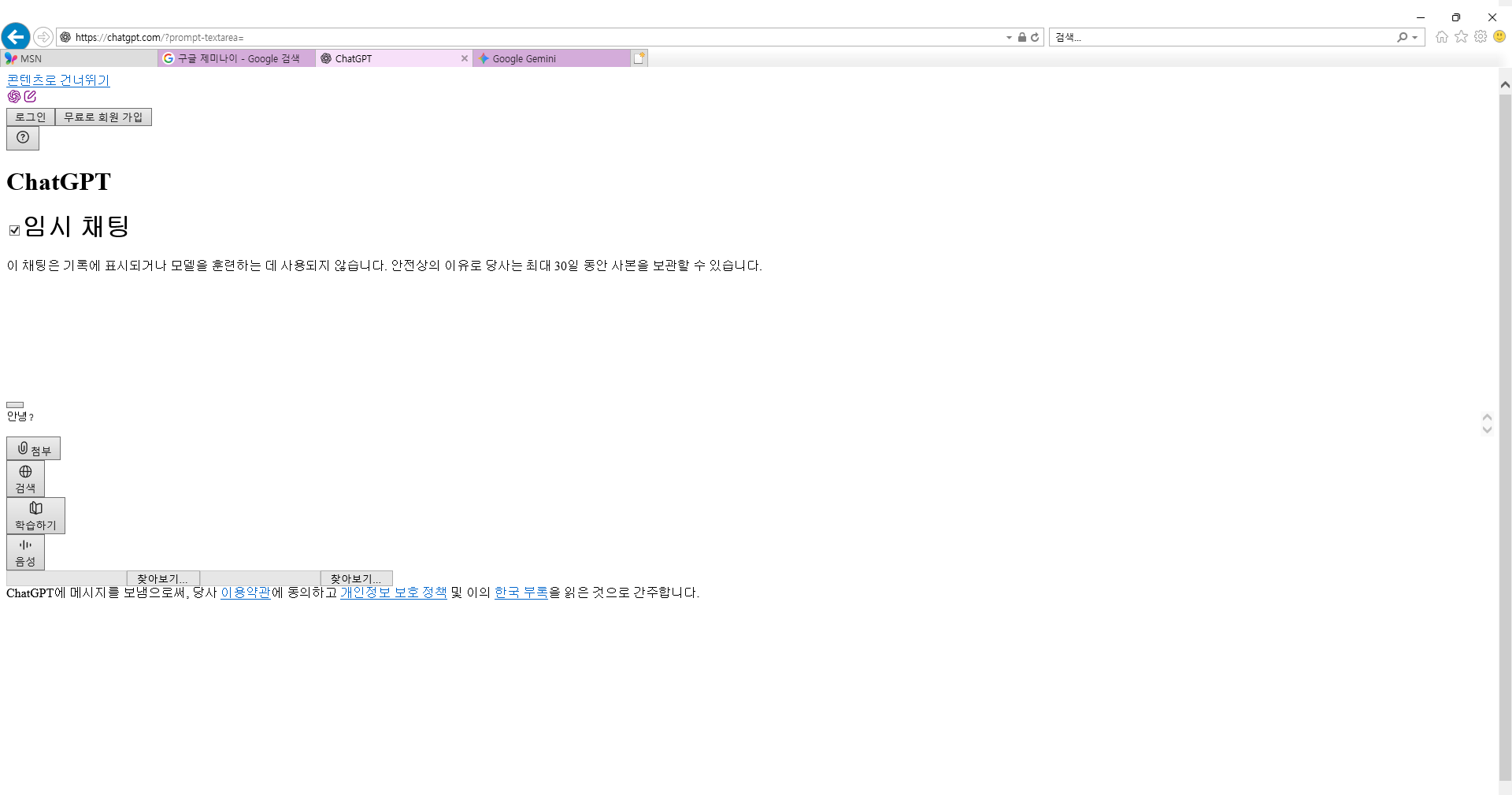Open the 콘텐츠로 건너뛰기 link

(x=58, y=80)
